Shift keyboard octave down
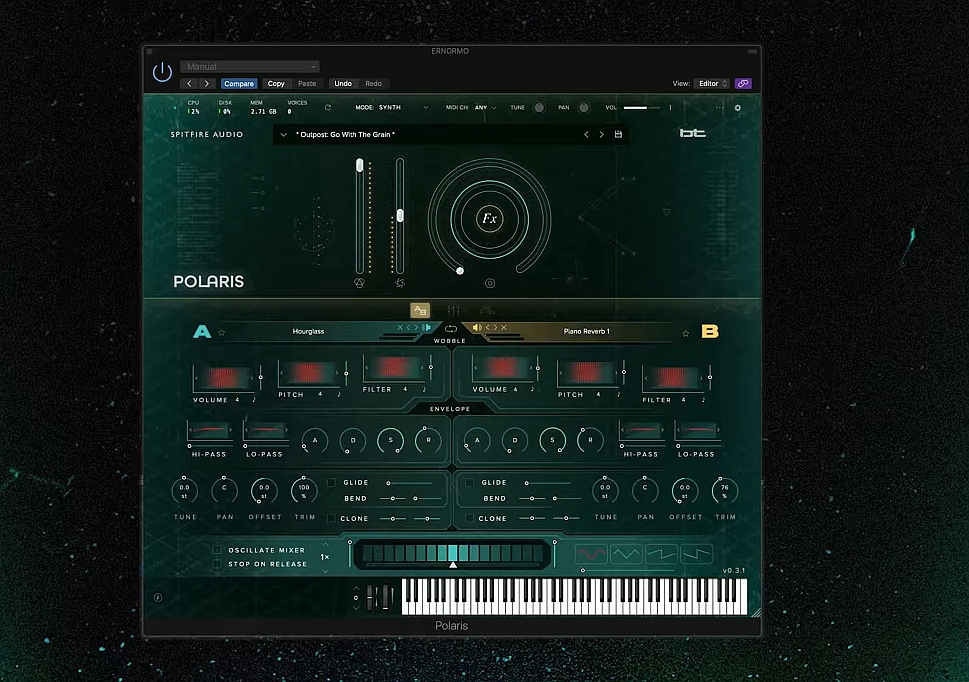 [355, 608]
